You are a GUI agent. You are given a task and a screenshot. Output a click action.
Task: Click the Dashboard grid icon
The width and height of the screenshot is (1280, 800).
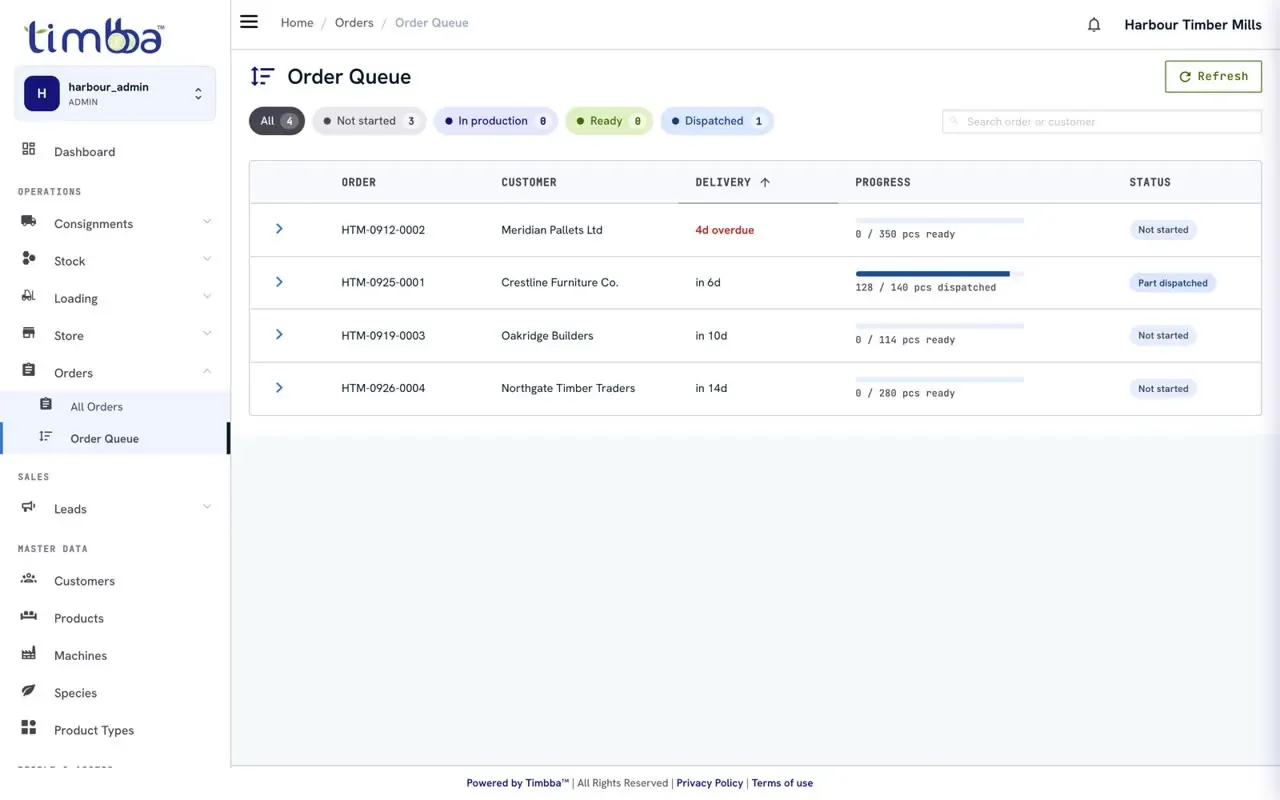(x=29, y=149)
